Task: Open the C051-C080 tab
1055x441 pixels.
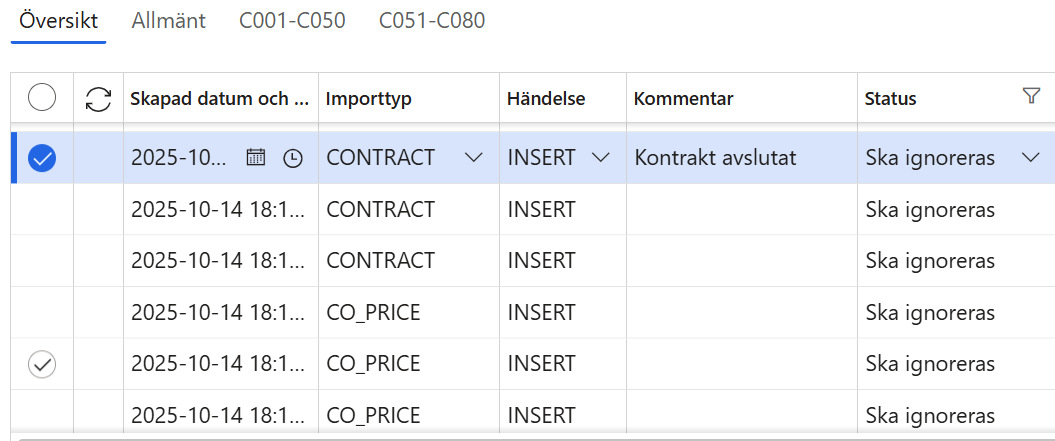Action: (x=432, y=20)
